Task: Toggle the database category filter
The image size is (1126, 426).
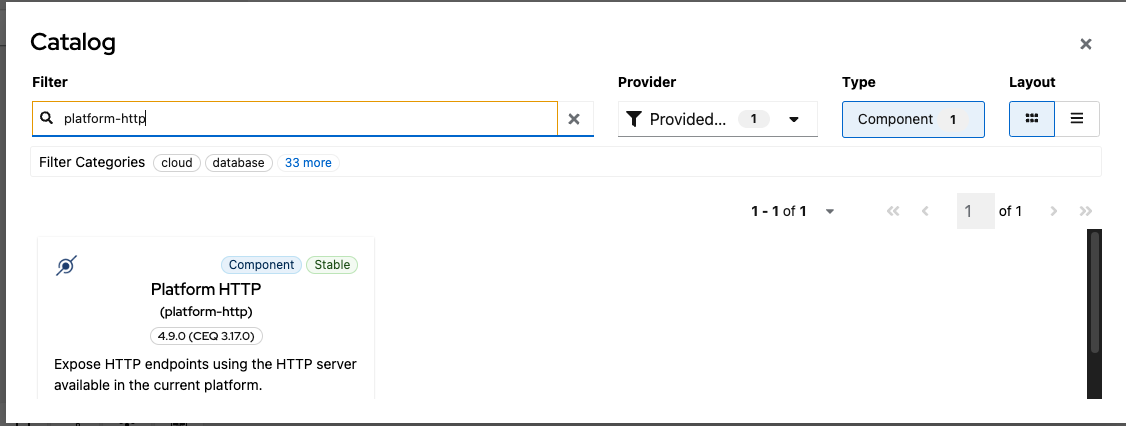Action: pyautogui.click(x=239, y=162)
